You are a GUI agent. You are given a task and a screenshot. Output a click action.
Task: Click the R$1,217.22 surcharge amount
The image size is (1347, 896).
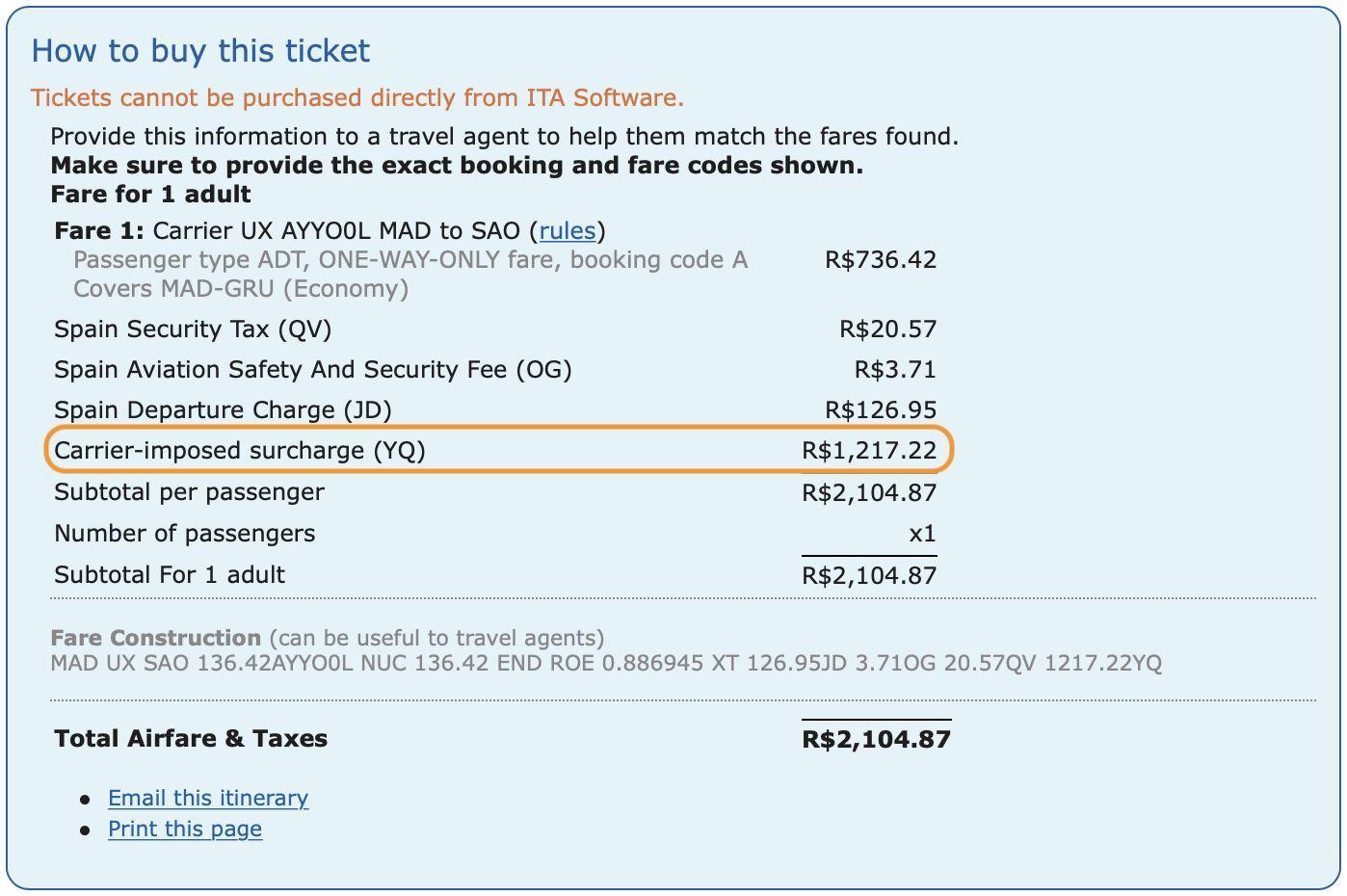[869, 451]
